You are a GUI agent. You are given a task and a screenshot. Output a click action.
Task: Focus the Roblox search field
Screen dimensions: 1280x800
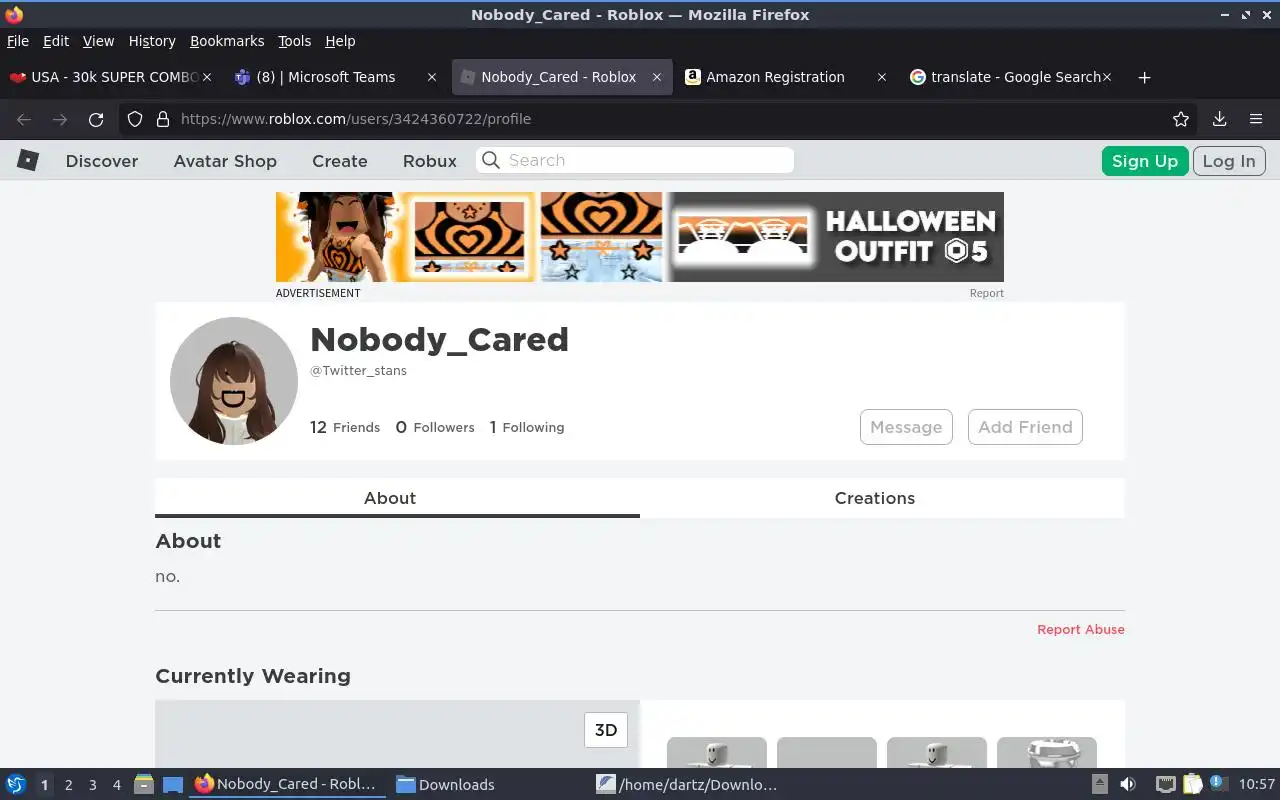tap(635, 160)
